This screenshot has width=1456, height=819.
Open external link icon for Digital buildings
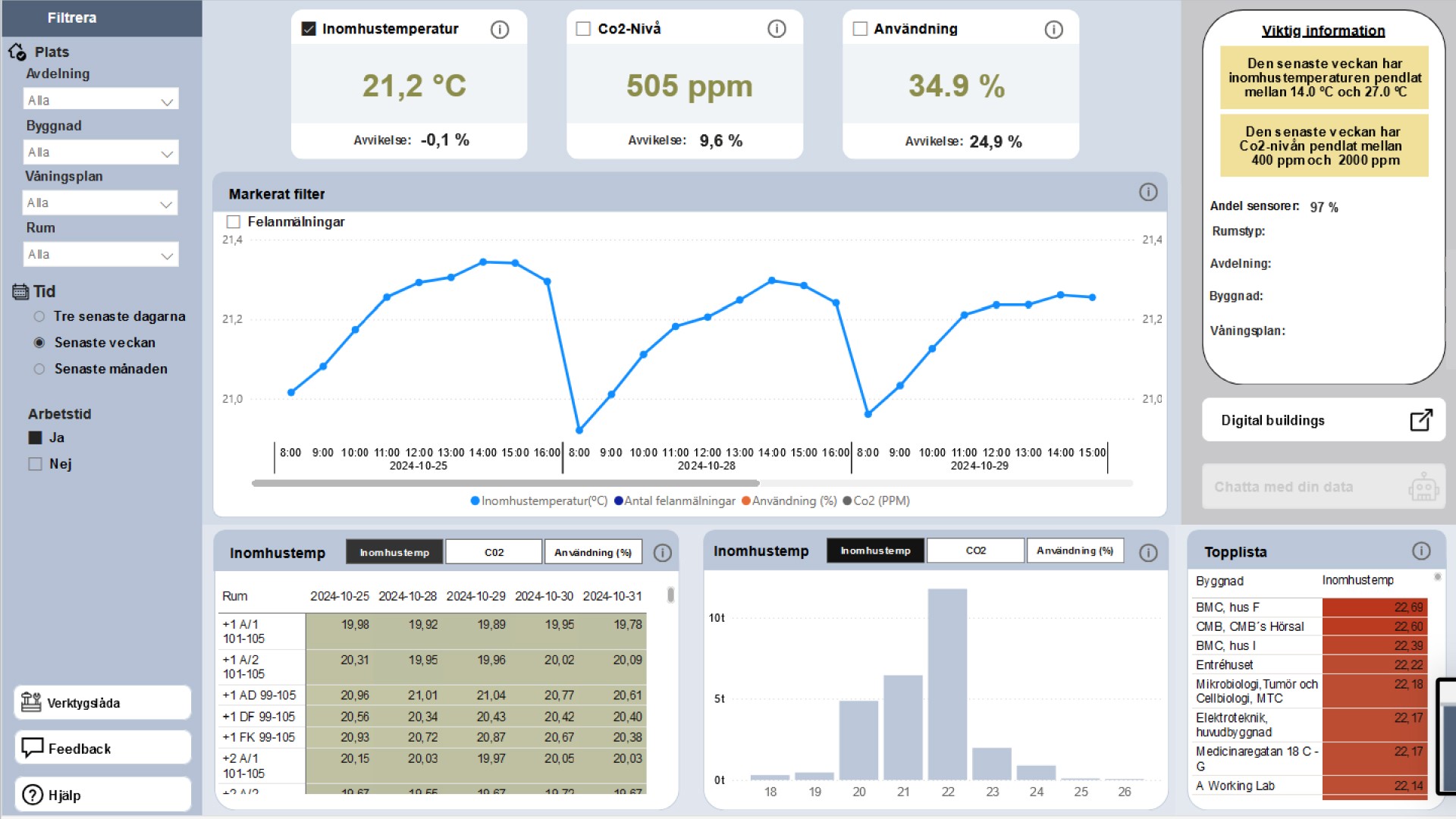[1420, 420]
